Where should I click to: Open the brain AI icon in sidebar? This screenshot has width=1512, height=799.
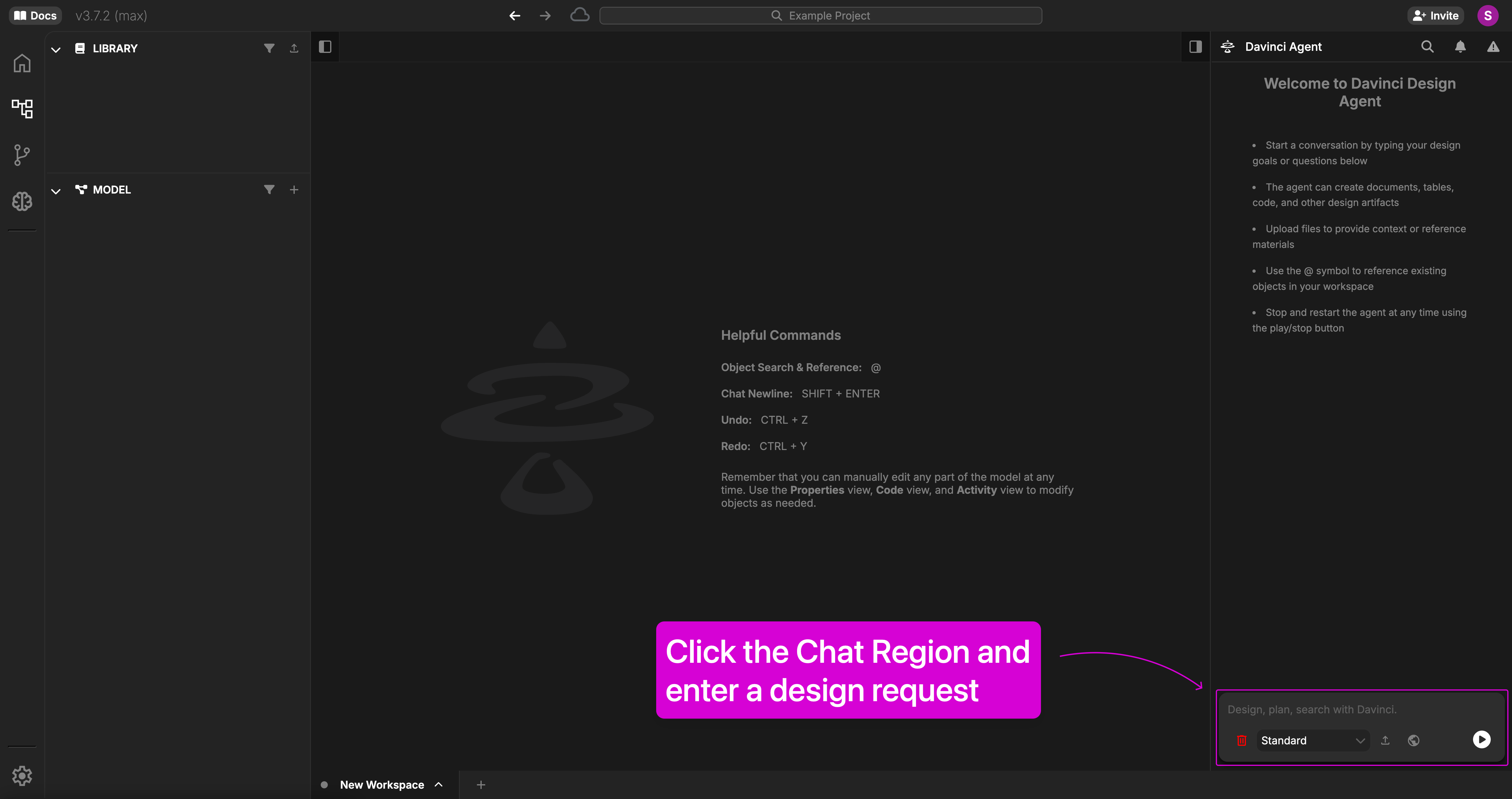22,202
